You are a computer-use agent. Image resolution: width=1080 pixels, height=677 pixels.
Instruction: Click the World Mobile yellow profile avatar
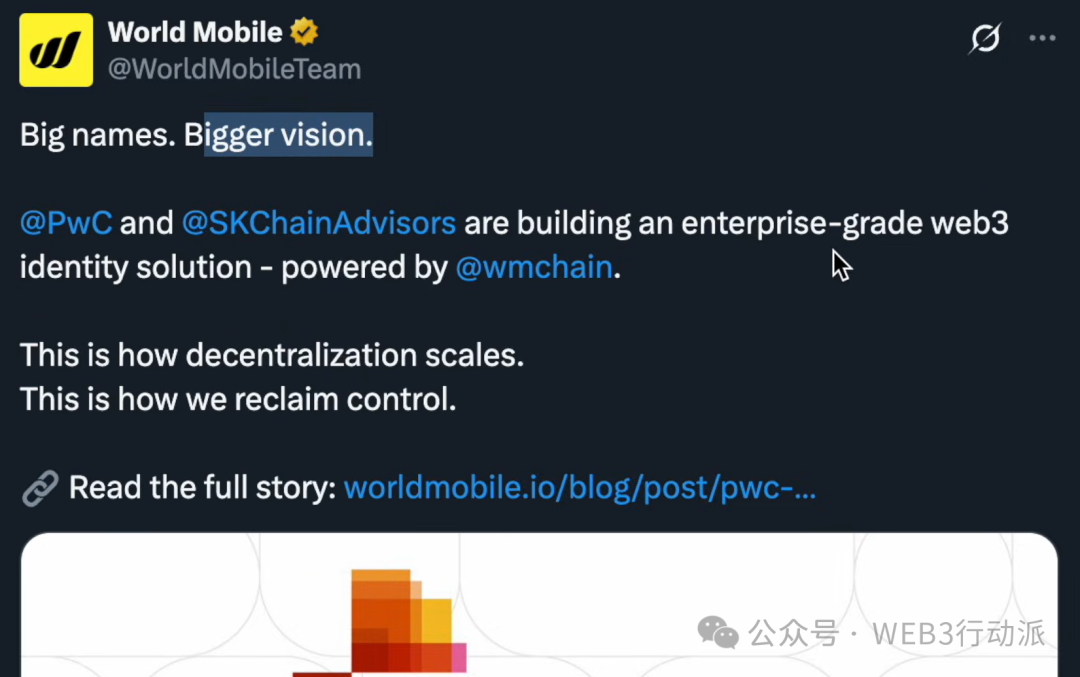coord(56,50)
